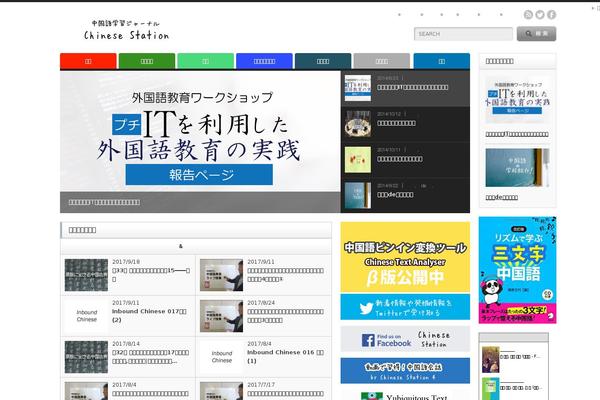This screenshot has height=400, width=600.
Task: Open Find us on Facebook banner
Action: coord(405,339)
